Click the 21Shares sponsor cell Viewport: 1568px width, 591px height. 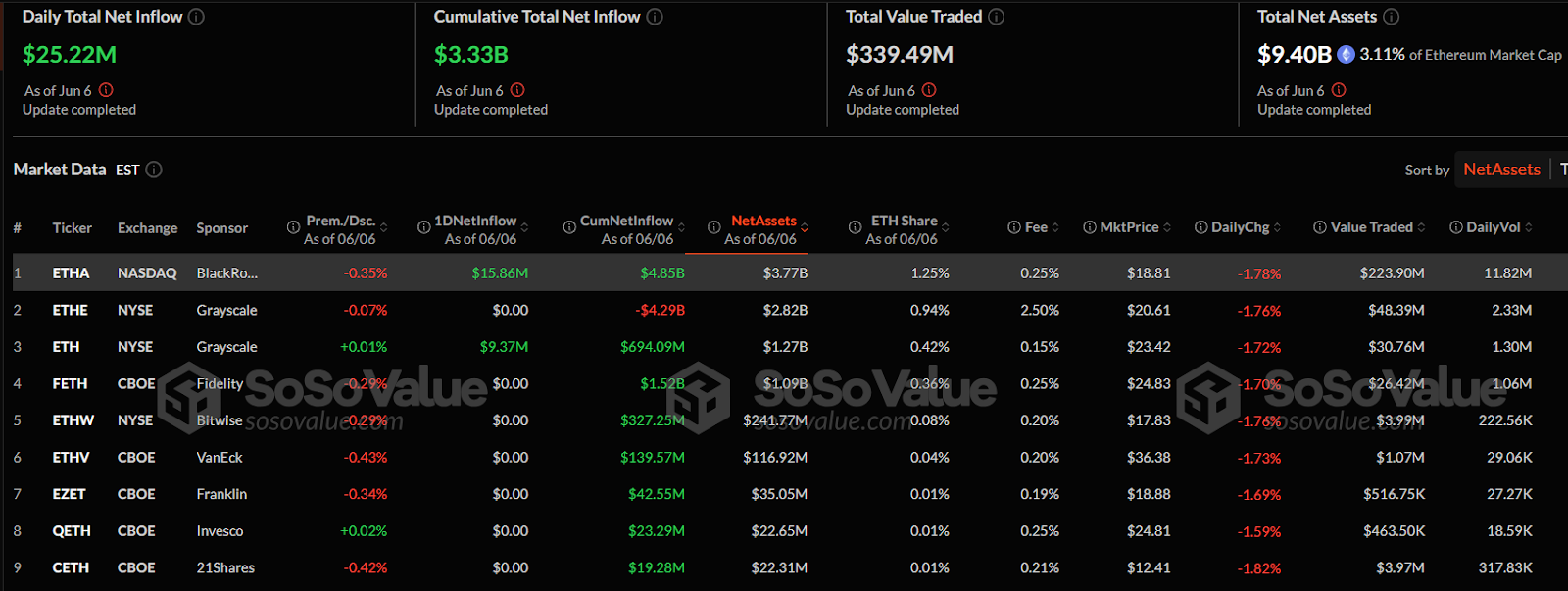(225, 567)
